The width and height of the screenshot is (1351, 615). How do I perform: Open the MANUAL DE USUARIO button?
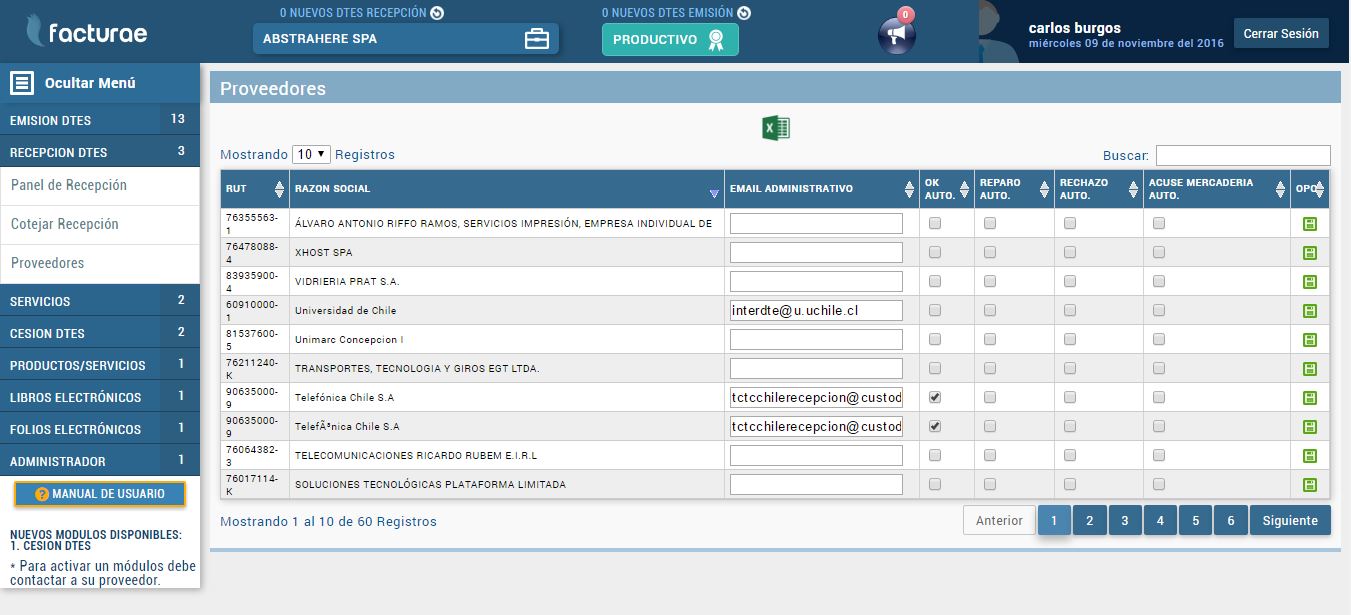pyautogui.click(x=100, y=494)
